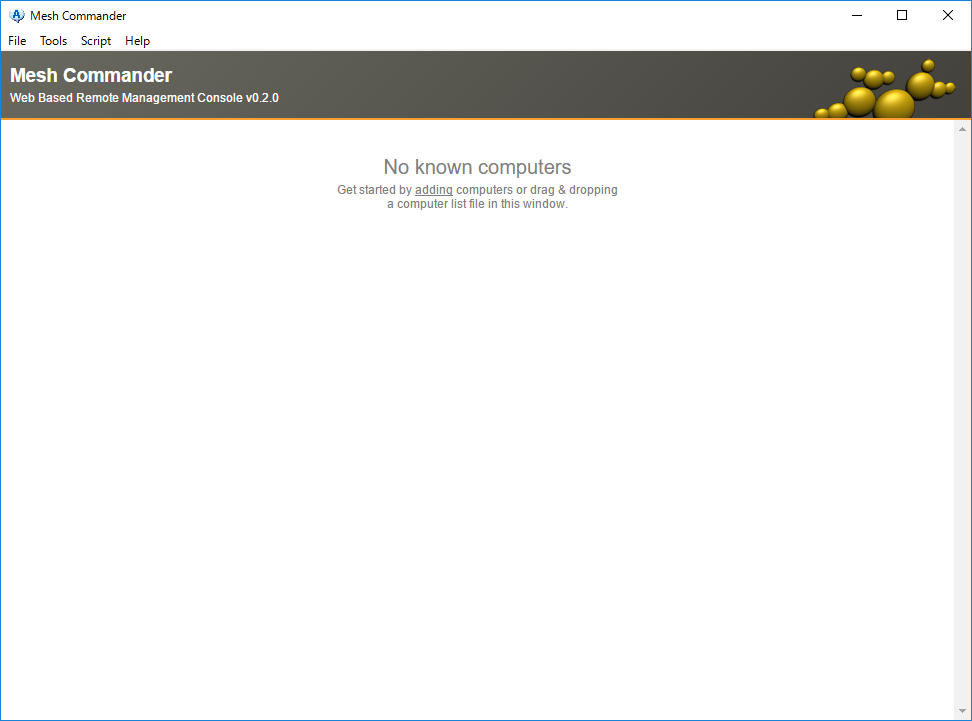Click the empty white computer list area
Screen dimensions: 972x721
[477, 450]
